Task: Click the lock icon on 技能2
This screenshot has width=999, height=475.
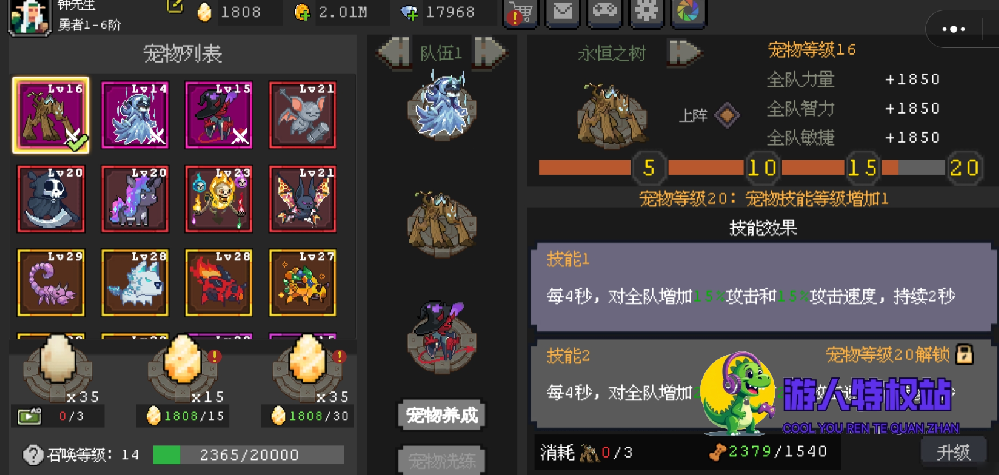Action: 965,354
